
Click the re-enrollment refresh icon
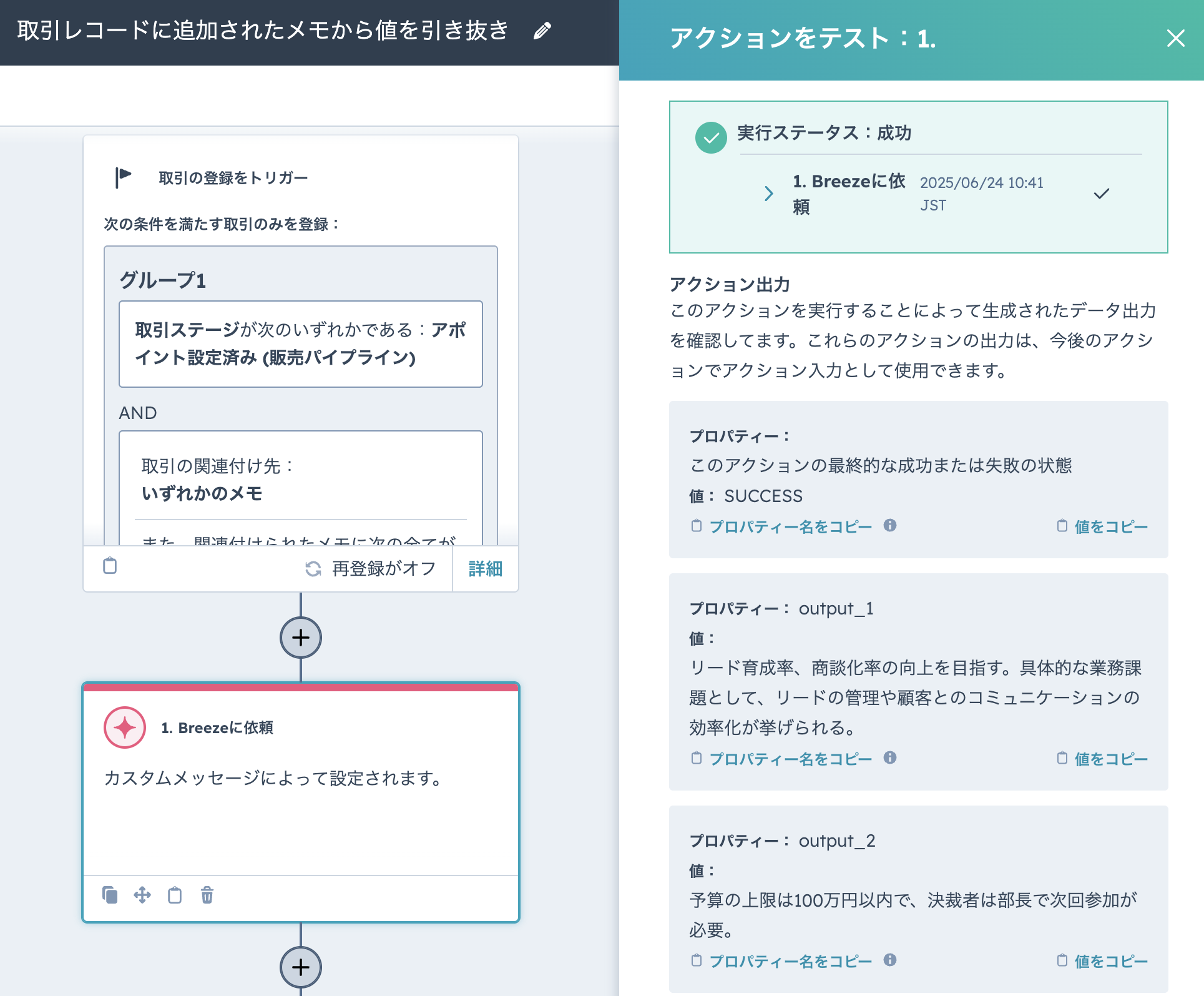313,569
